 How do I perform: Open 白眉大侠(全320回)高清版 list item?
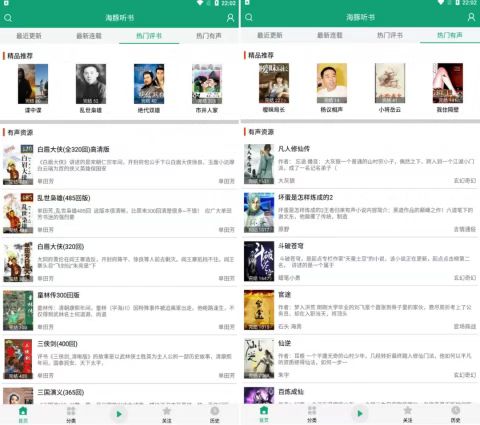click(119, 164)
